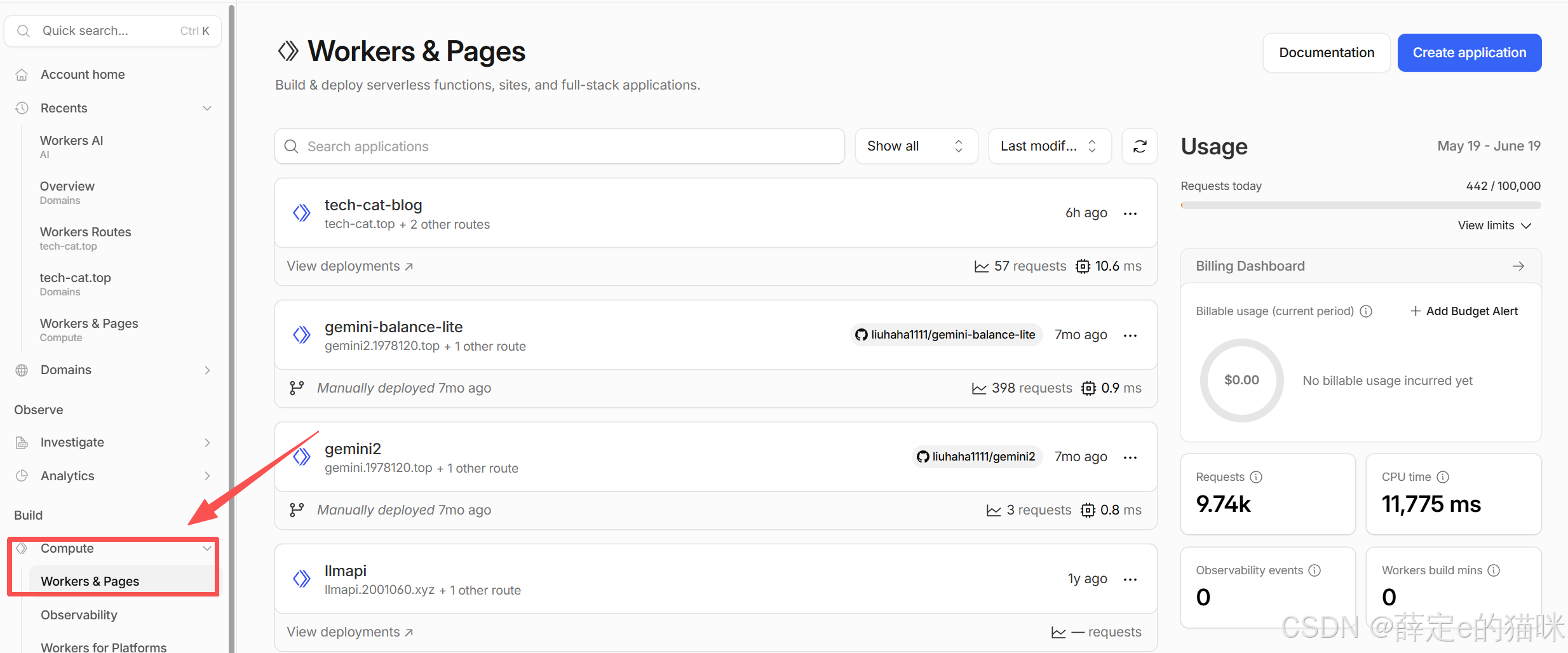Open Billing Dashboard arrow

coord(1518,266)
